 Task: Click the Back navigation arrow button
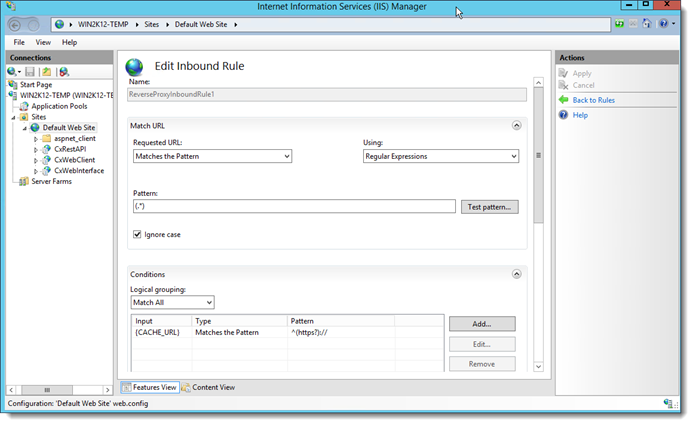tap(15, 25)
